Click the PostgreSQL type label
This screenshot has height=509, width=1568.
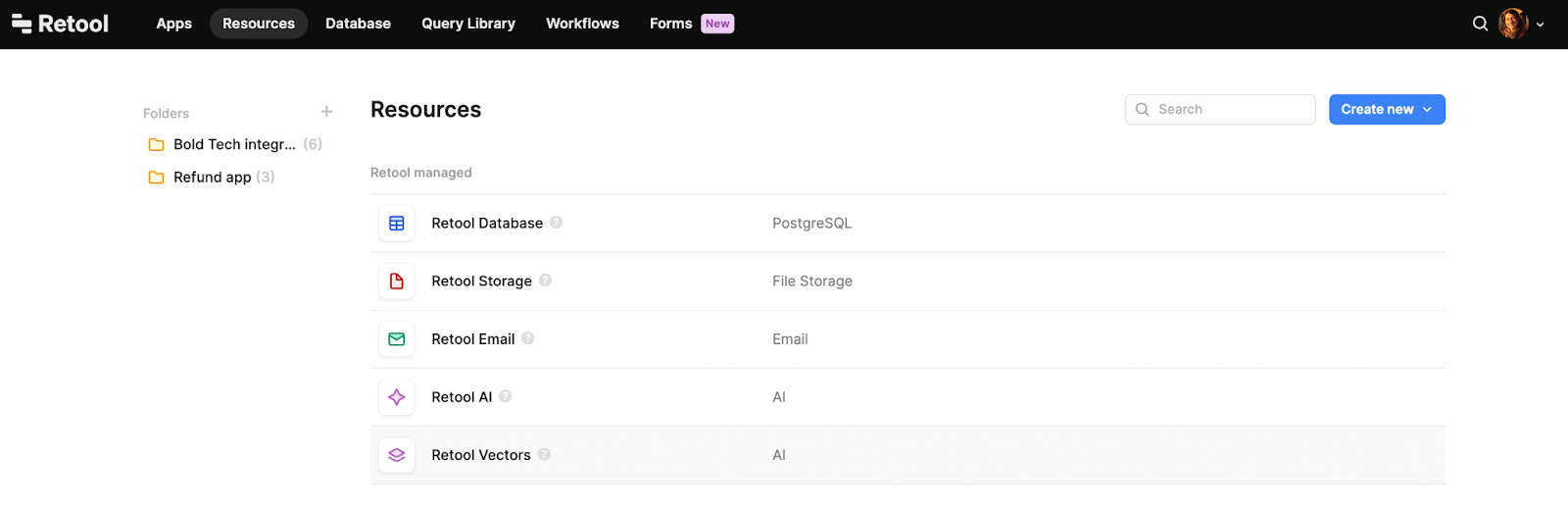(x=811, y=224)
